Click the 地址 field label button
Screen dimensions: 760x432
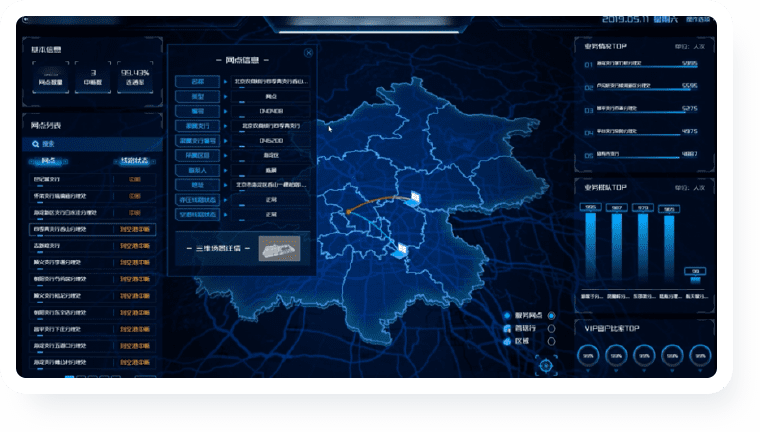point(197,185)
